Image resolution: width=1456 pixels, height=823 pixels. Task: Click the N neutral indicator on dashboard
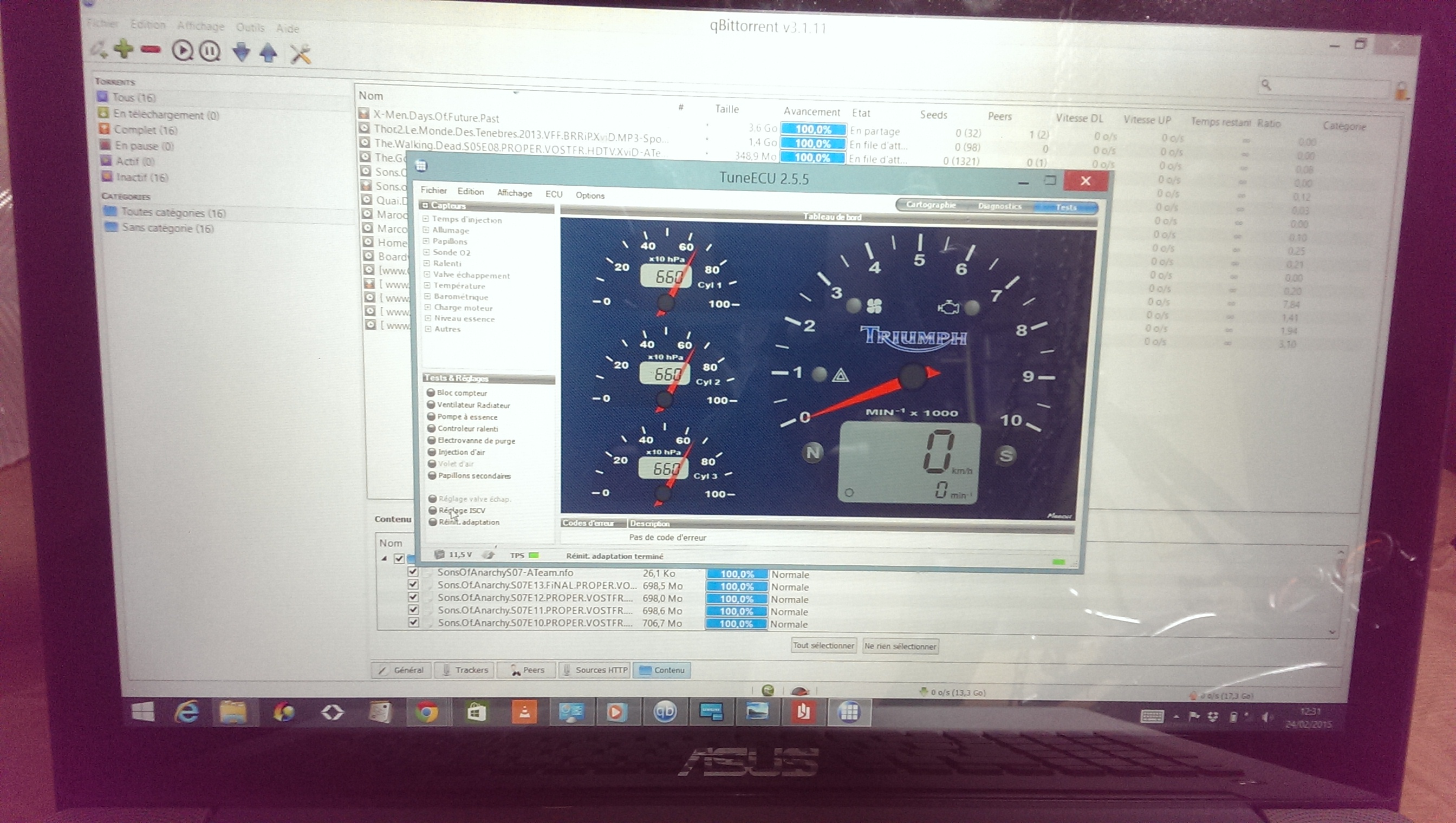812,452
